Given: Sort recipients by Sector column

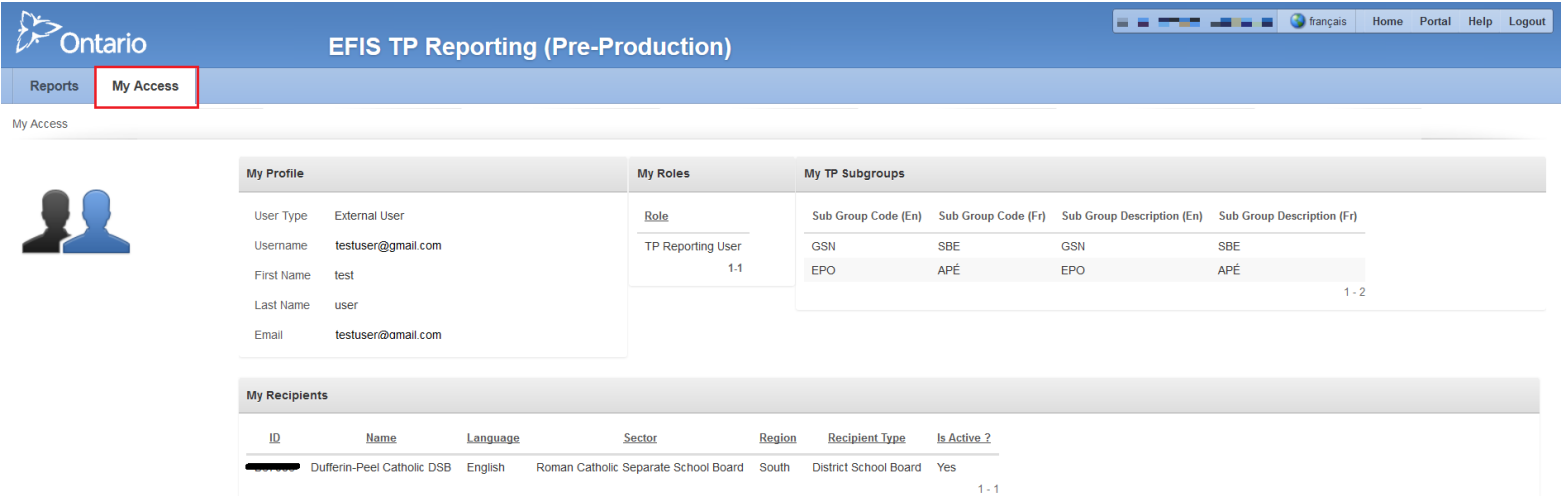Looking at the screenshot, I should click(640, 438).
